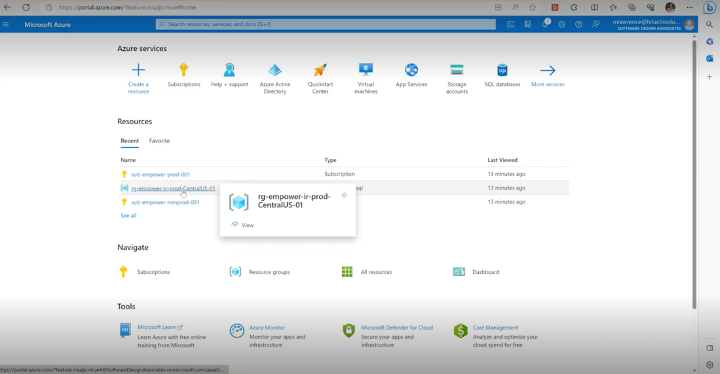Image resolution: width=720 pixels, height=374 pixels.
Task: Navigate to All resources
Action: pos(376,272)
